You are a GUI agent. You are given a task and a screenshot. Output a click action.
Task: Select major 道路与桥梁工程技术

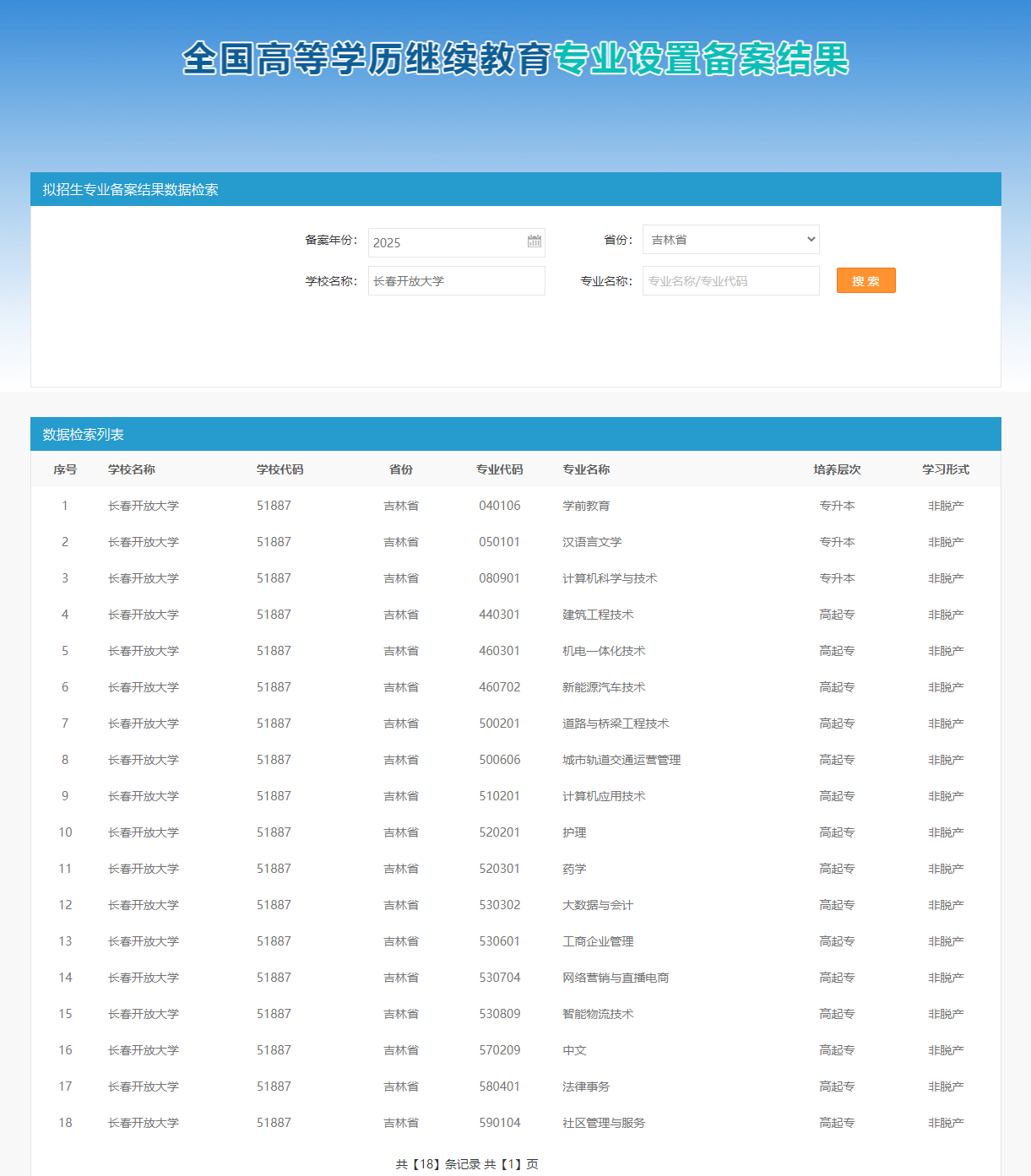click(616, 723)
